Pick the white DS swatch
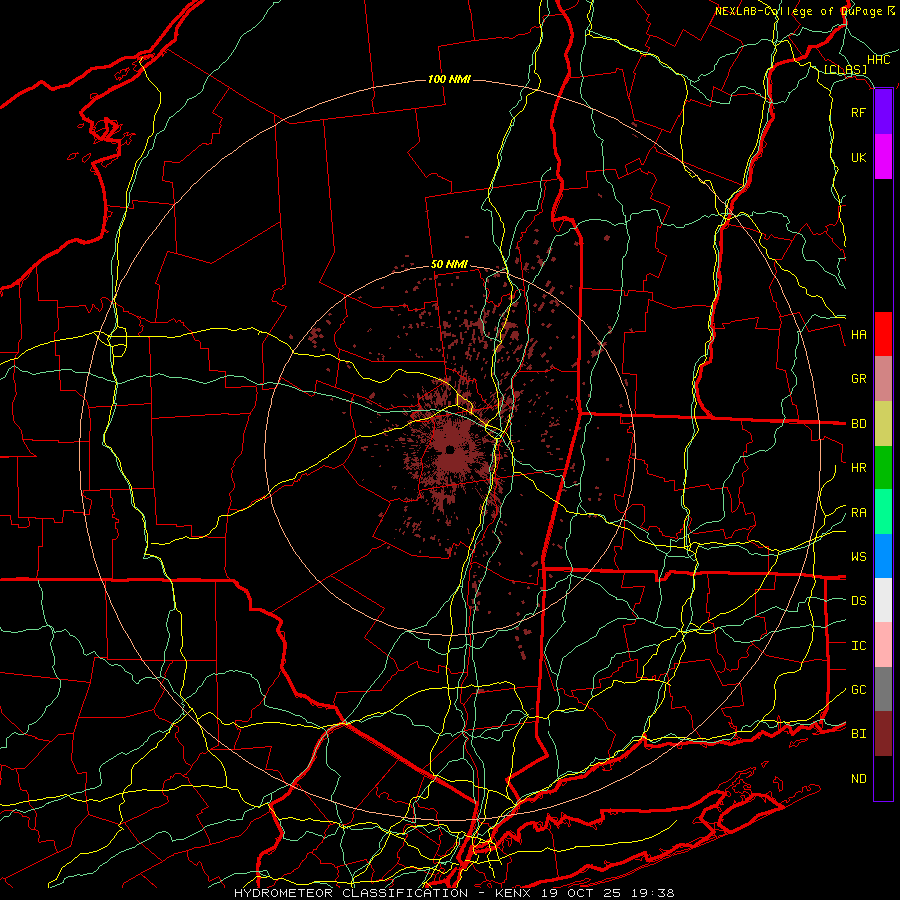Screen dimensions: 900x900 coord(883,600)
